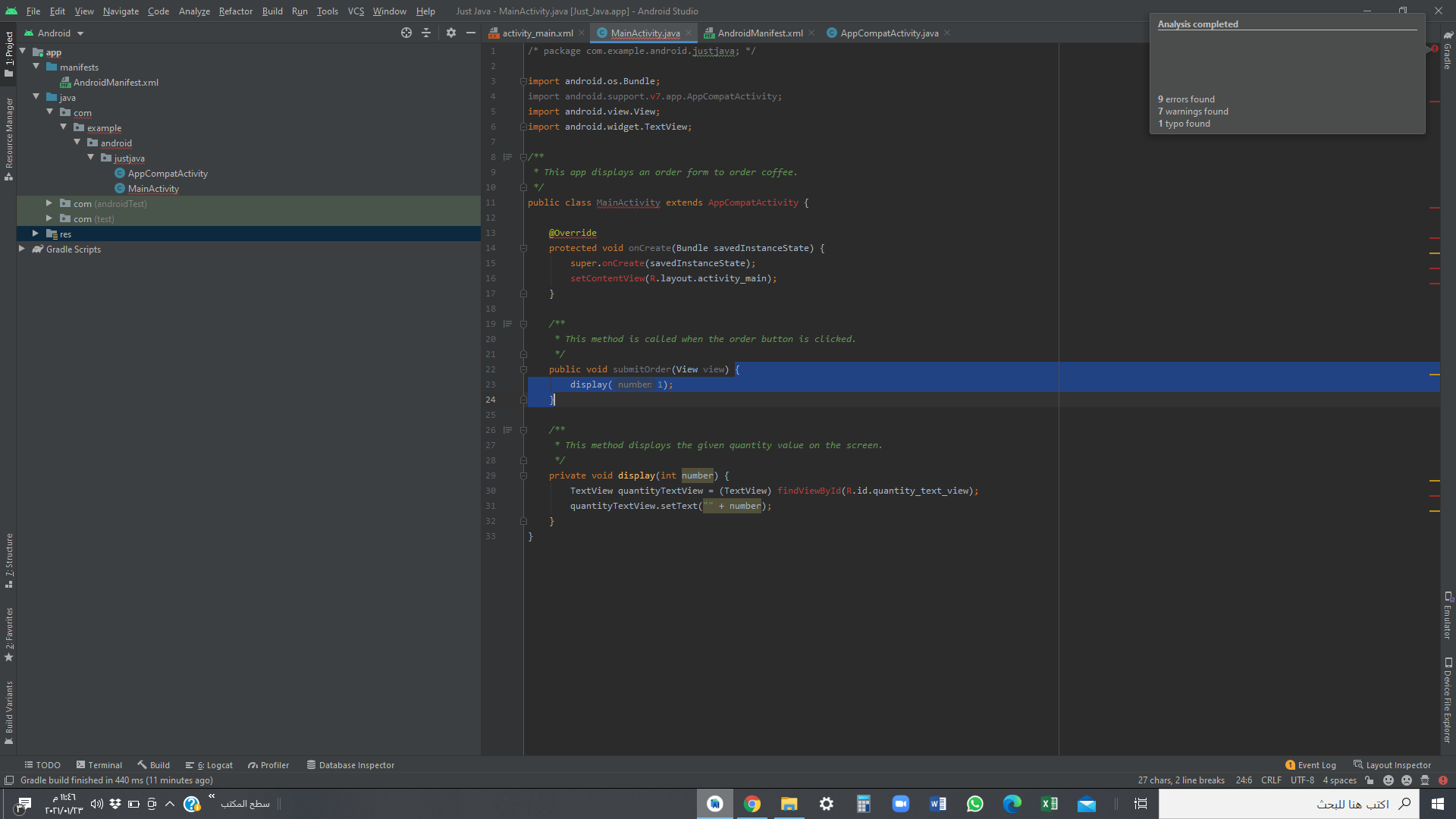Toggle read-only lock icon in status bar
The image size is (1456, 819).
click(1370, 780)
